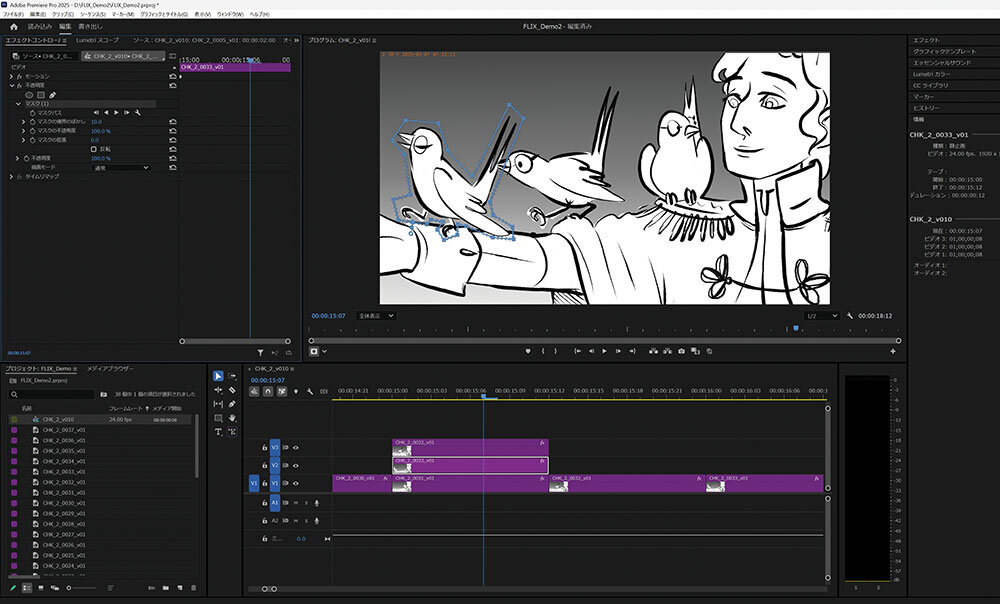The width and height of the screenshot is (1000, 604).
Task: Delete selected project item with trash icon
Action: [194, 588]
